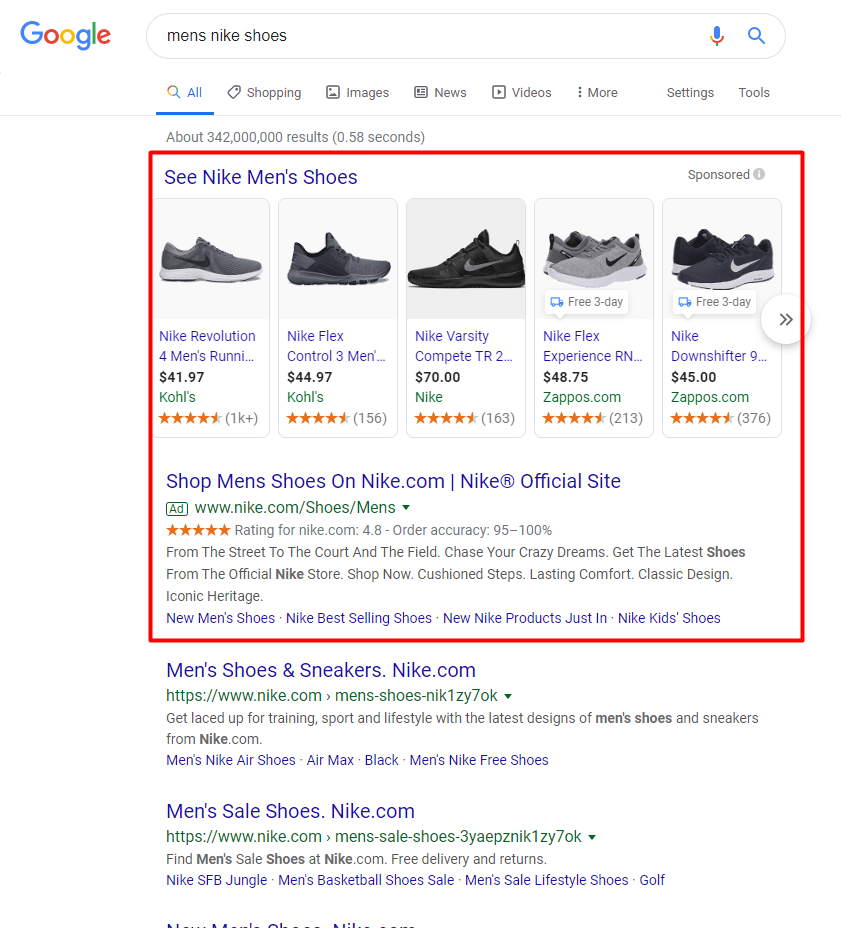Open the 'Nike Kids' Shoes' sitelink
This screenshot has height=928, width=841.
click(669, 618)
